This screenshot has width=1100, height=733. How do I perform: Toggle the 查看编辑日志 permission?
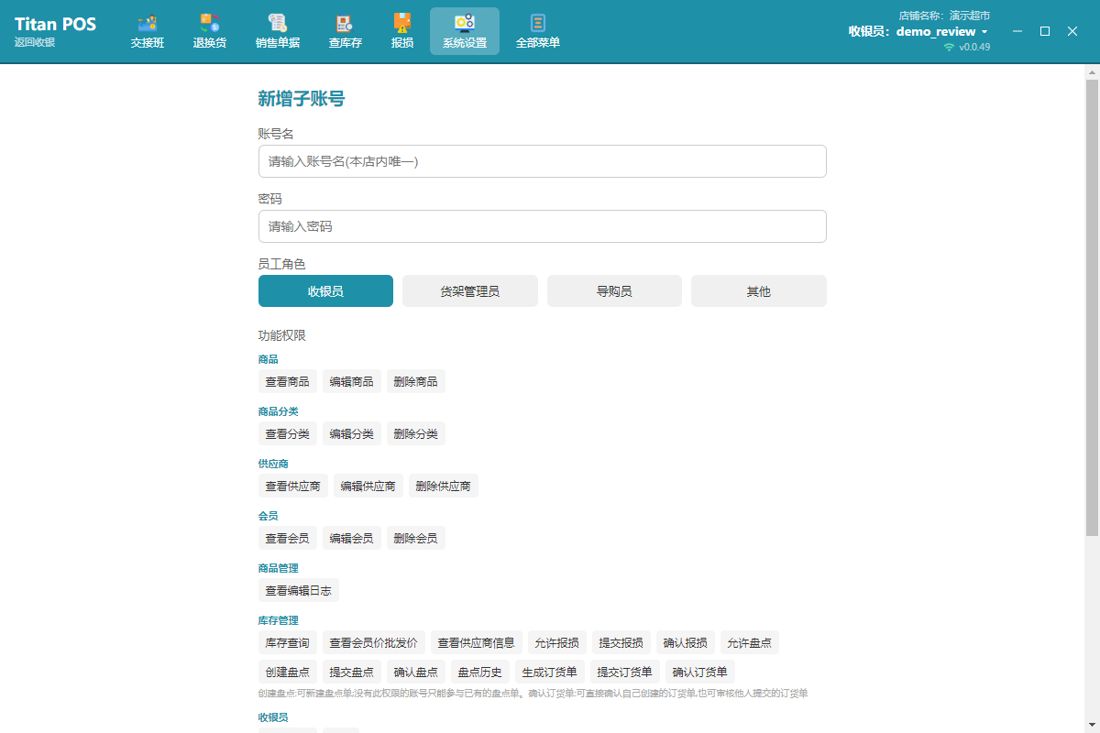298,591
